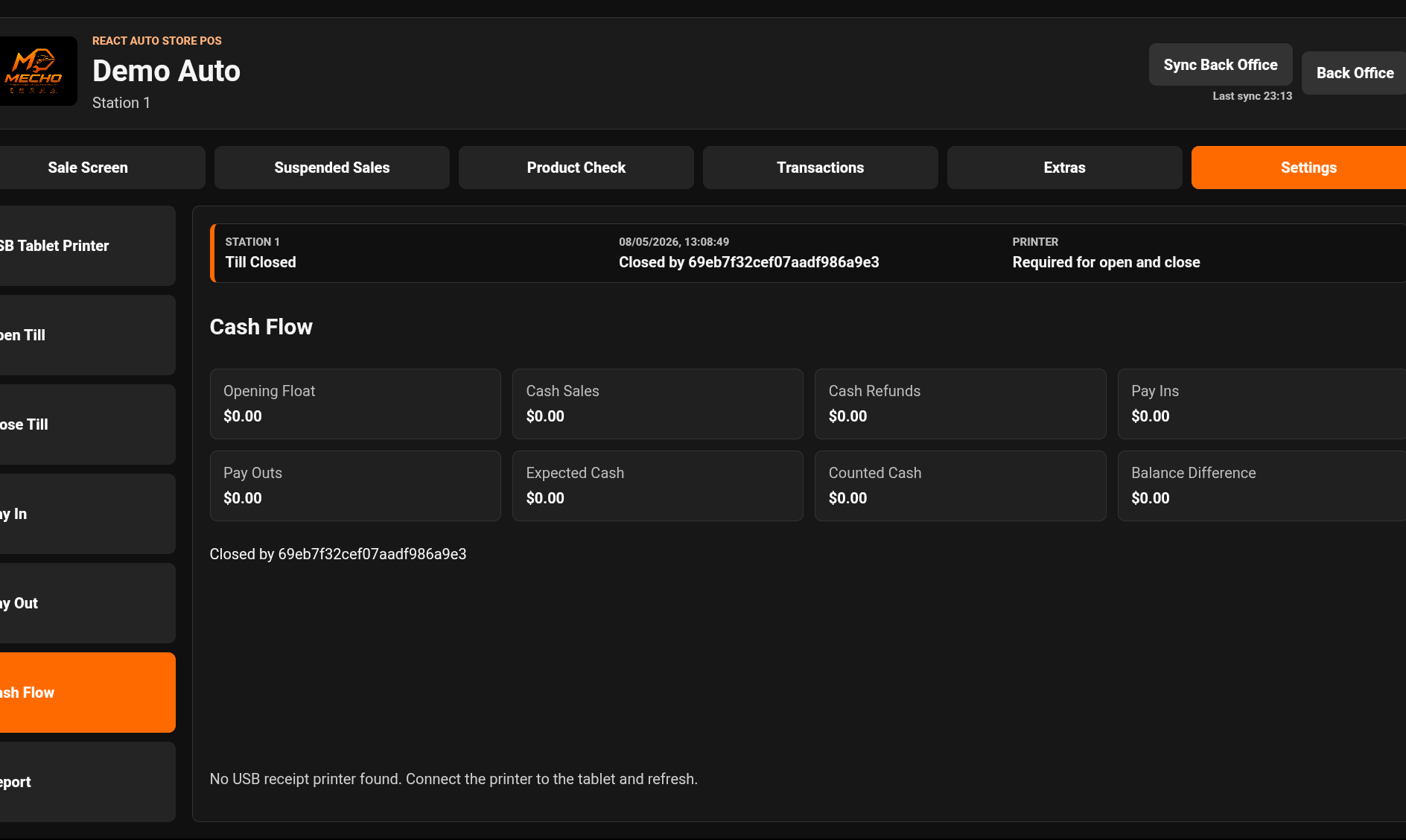Select Pay In in the sidebar
Viewport: 1406px width, 840px height.
point(87,514)
